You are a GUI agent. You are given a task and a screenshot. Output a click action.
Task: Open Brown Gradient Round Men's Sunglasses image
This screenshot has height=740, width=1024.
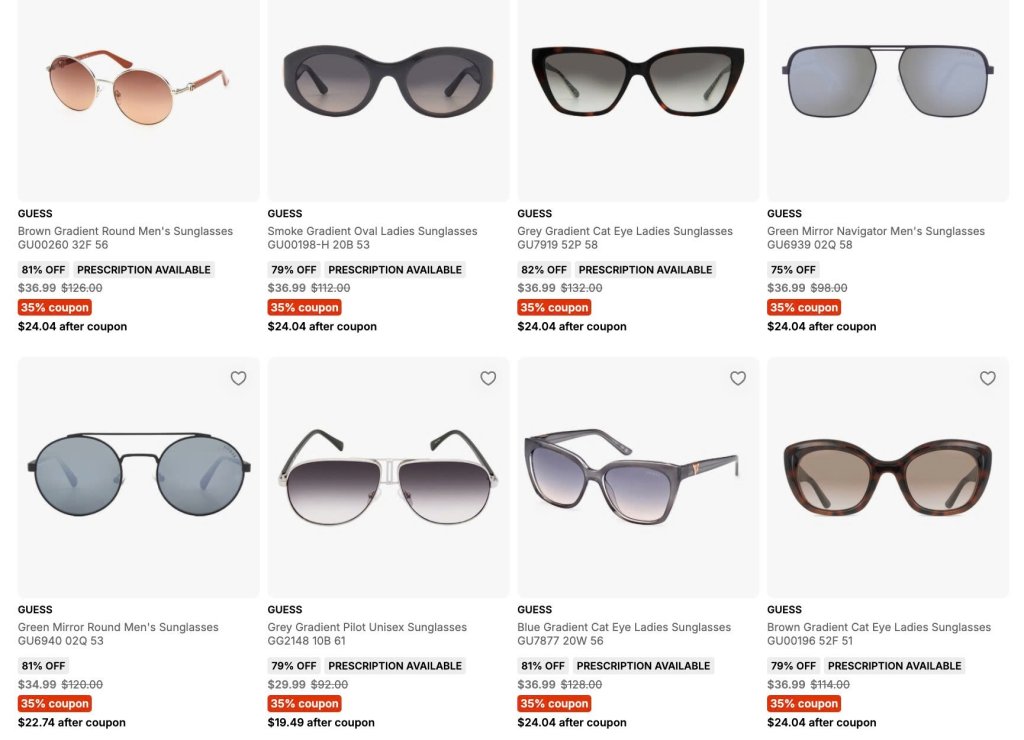pos(138,100)
